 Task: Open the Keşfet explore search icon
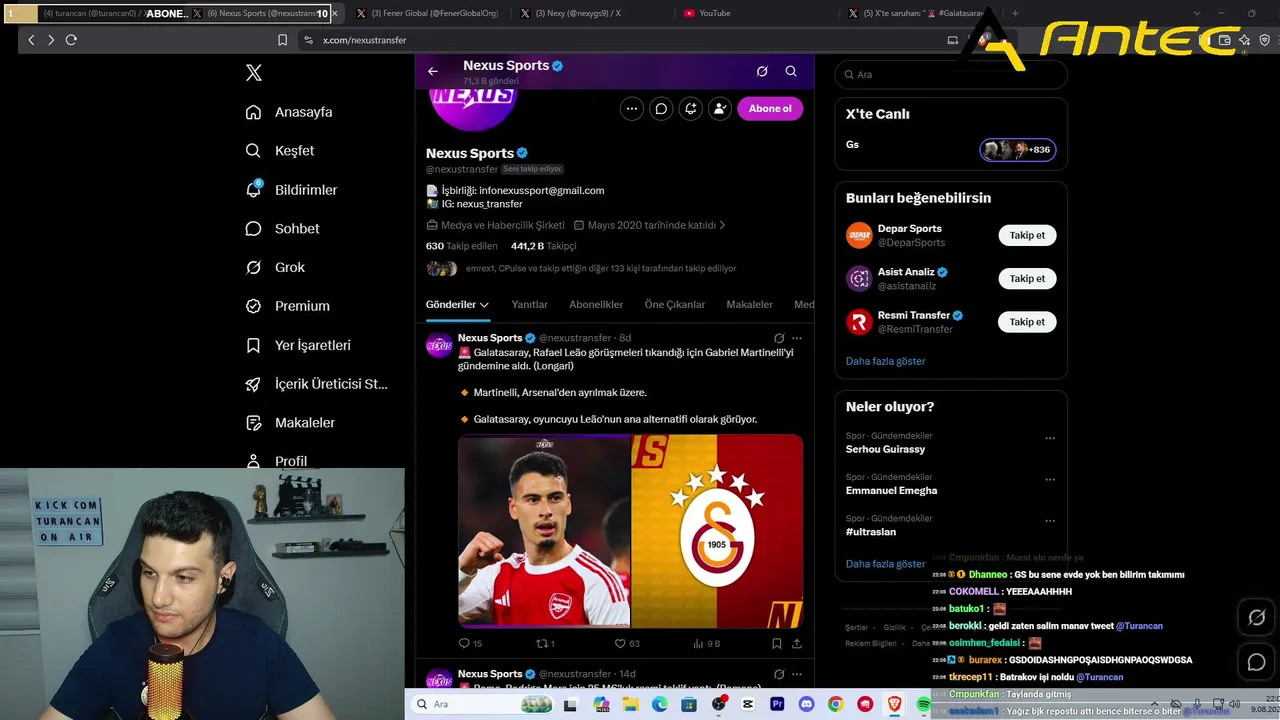(254, 151)
